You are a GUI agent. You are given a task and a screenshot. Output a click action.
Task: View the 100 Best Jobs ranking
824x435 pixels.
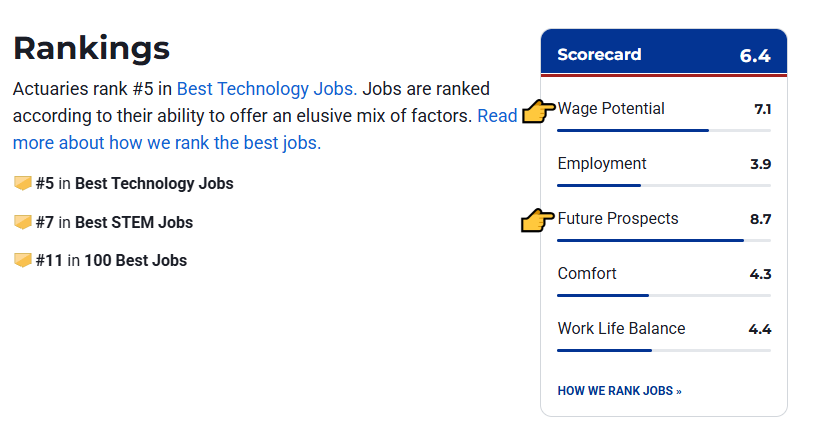click(135, 261)
